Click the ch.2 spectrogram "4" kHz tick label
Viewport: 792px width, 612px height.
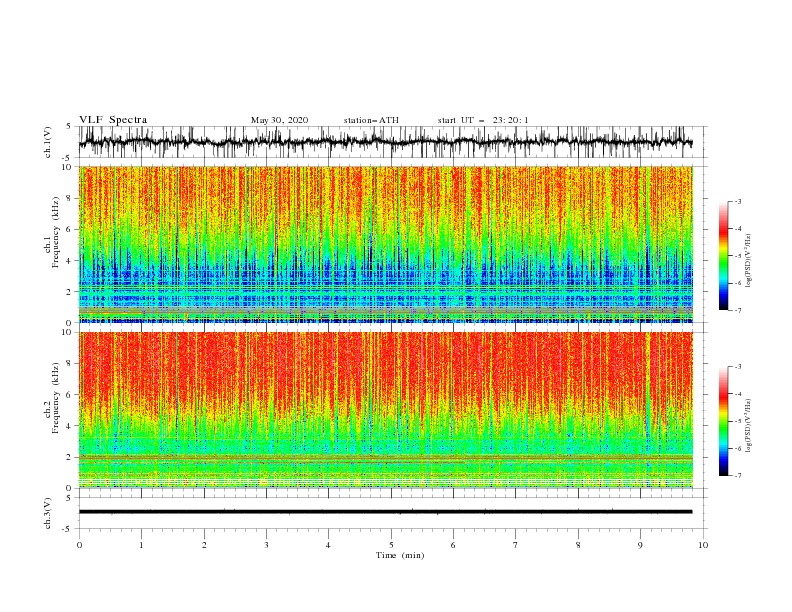coord(69,426)
